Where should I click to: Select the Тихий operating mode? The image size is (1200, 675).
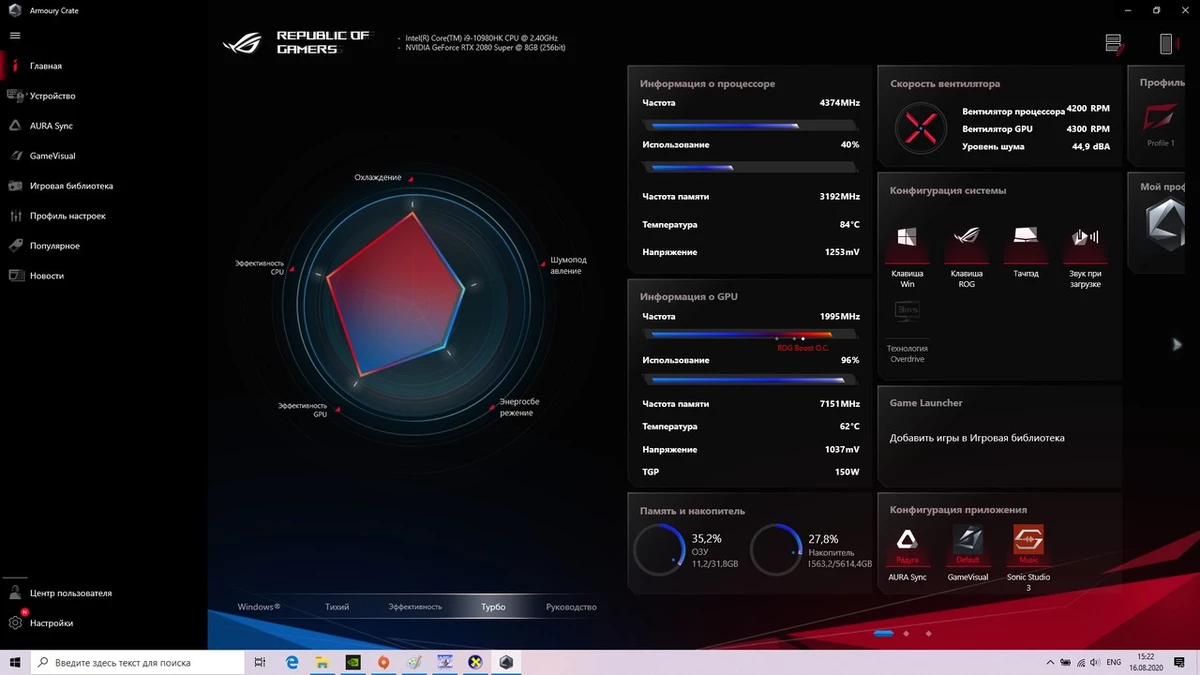[337, 607]
